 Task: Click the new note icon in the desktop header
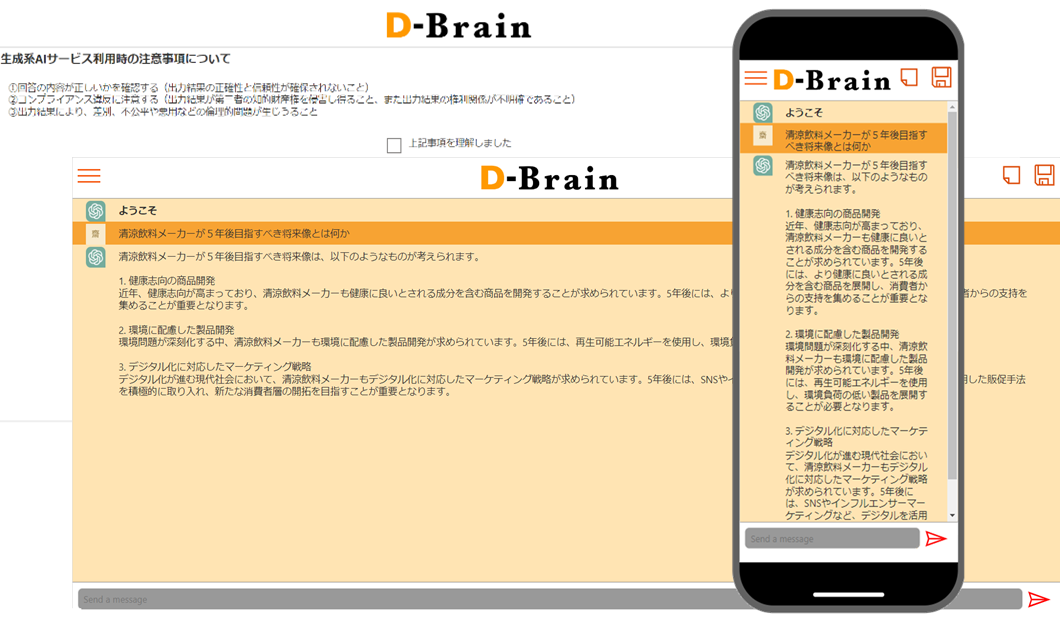click(x=1011, y=174)
